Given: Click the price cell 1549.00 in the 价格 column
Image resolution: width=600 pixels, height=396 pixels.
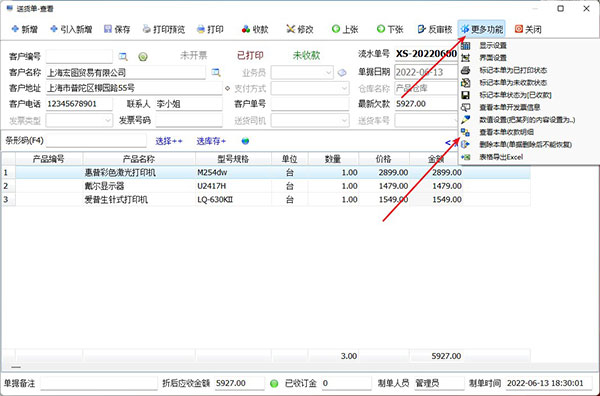Looking at the screenshot, I should tap(384, 200).
